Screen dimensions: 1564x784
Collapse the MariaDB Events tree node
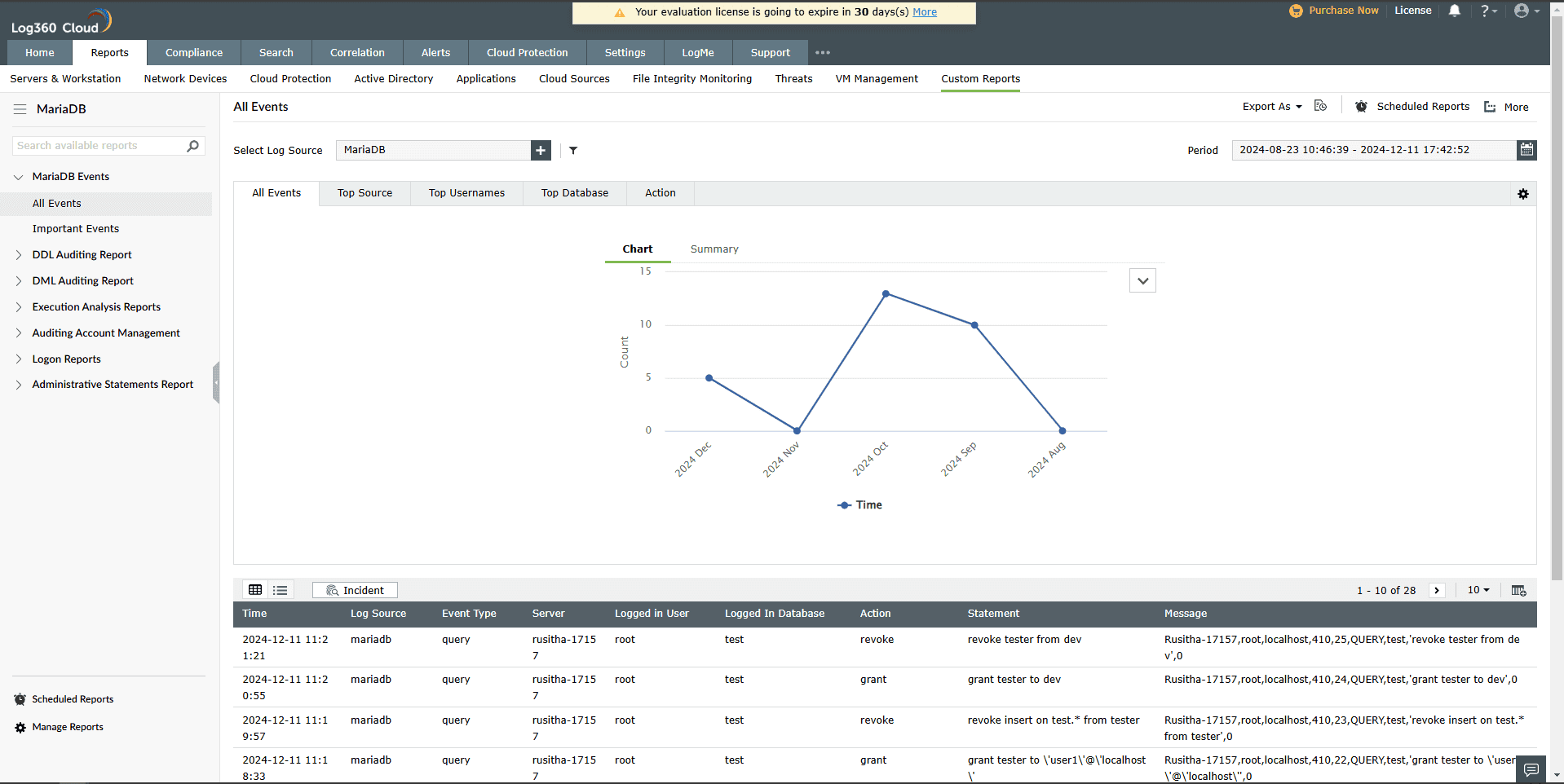18,177
